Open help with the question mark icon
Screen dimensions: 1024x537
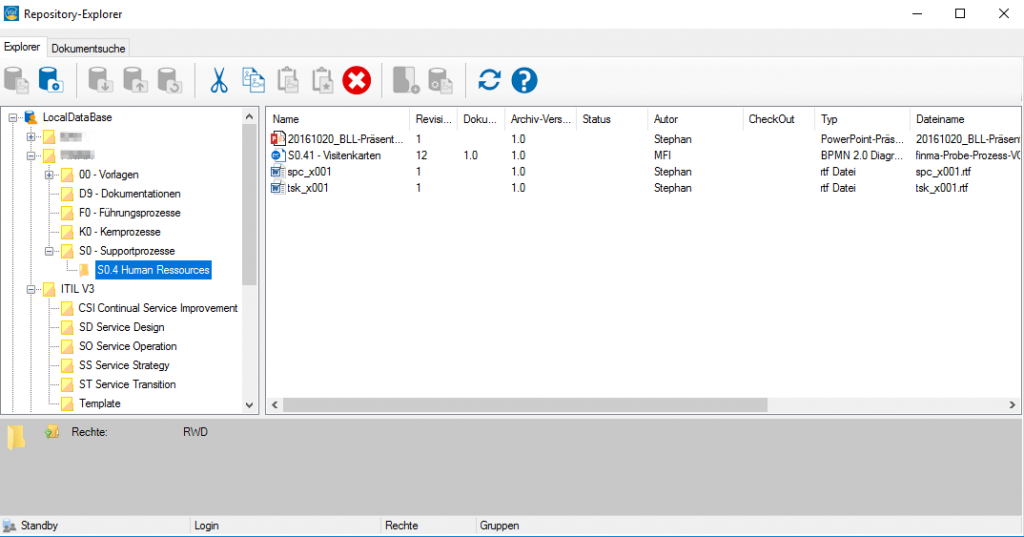[524, 80]
